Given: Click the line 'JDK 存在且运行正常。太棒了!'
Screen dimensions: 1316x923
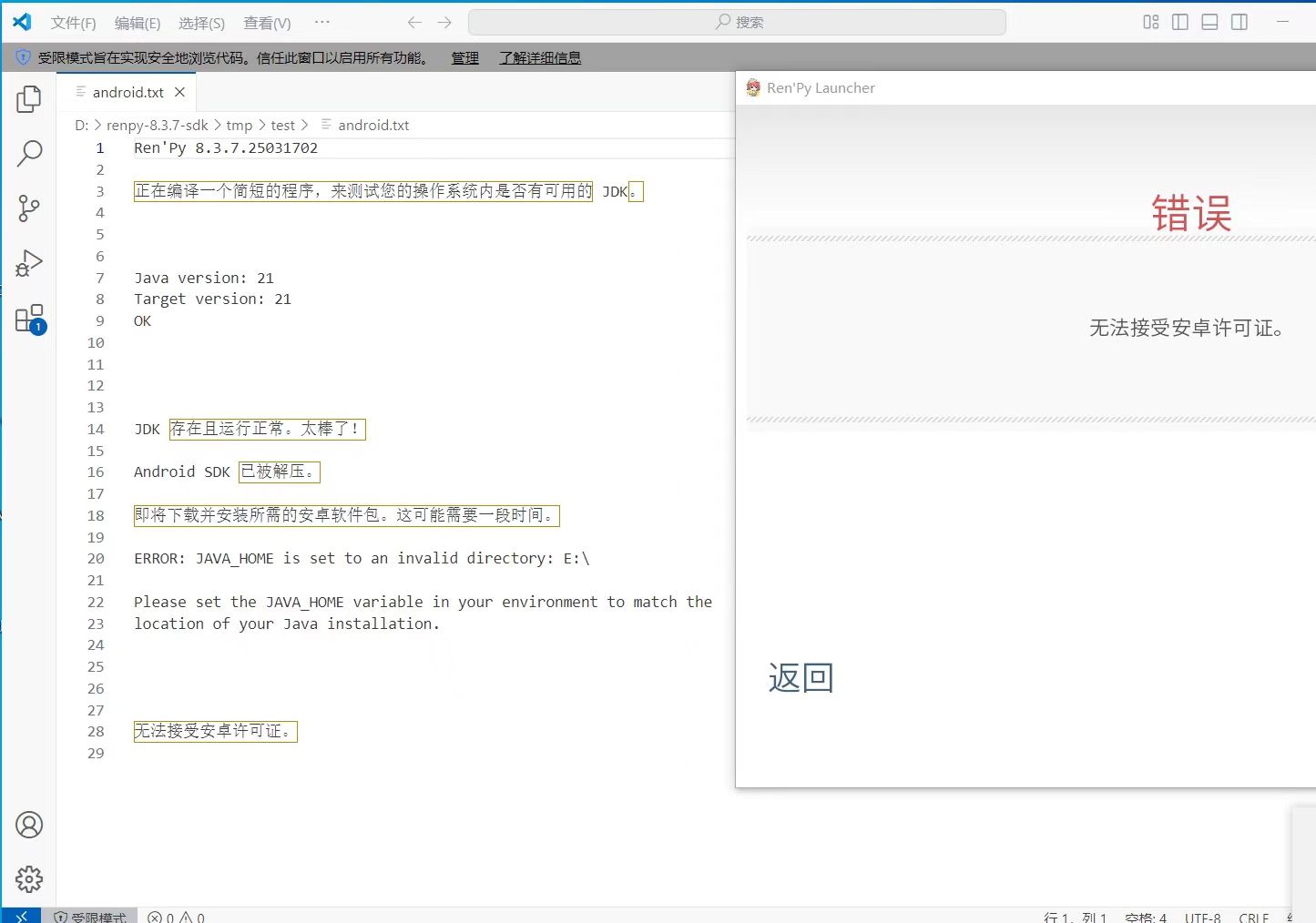Looking at the screenshot, I should pyautogui.click(x=250, y=429).
